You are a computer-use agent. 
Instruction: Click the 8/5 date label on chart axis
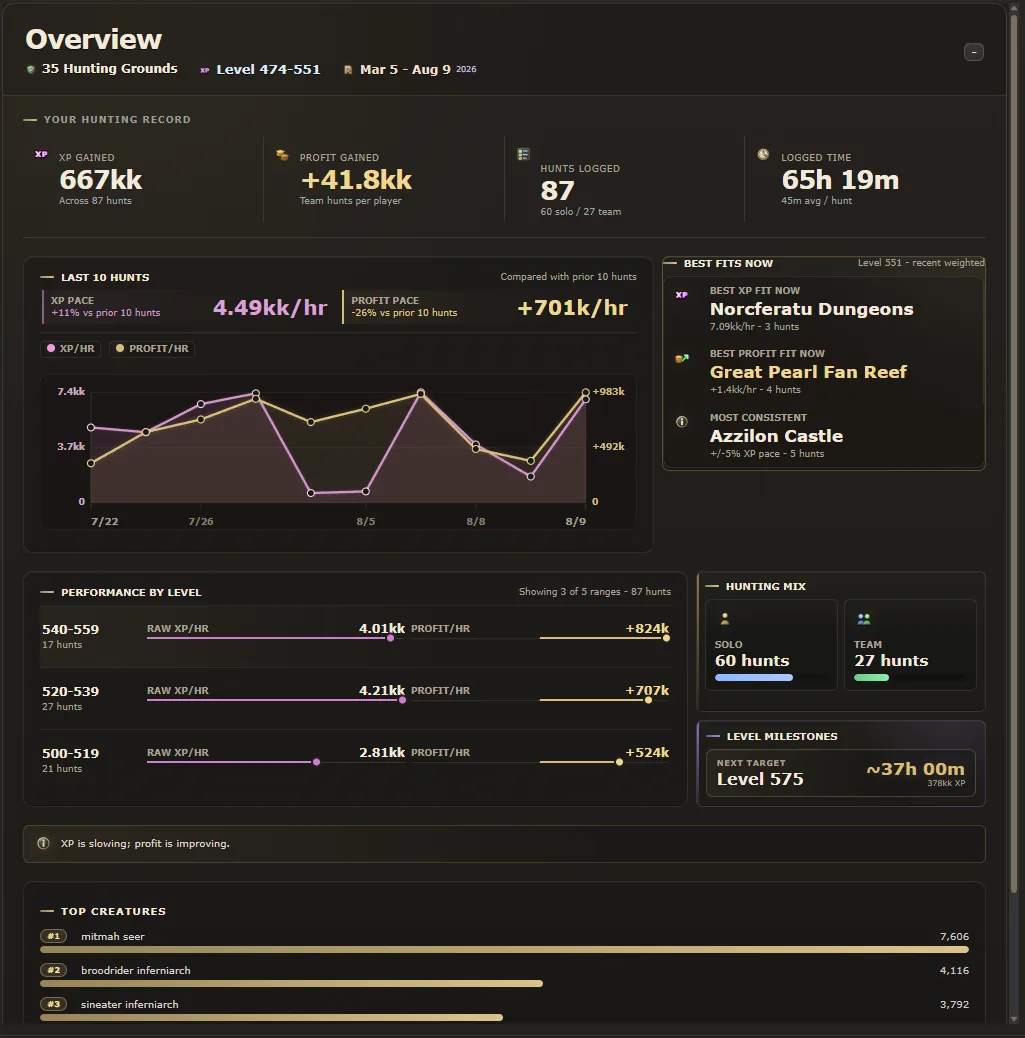pos(366,522)
